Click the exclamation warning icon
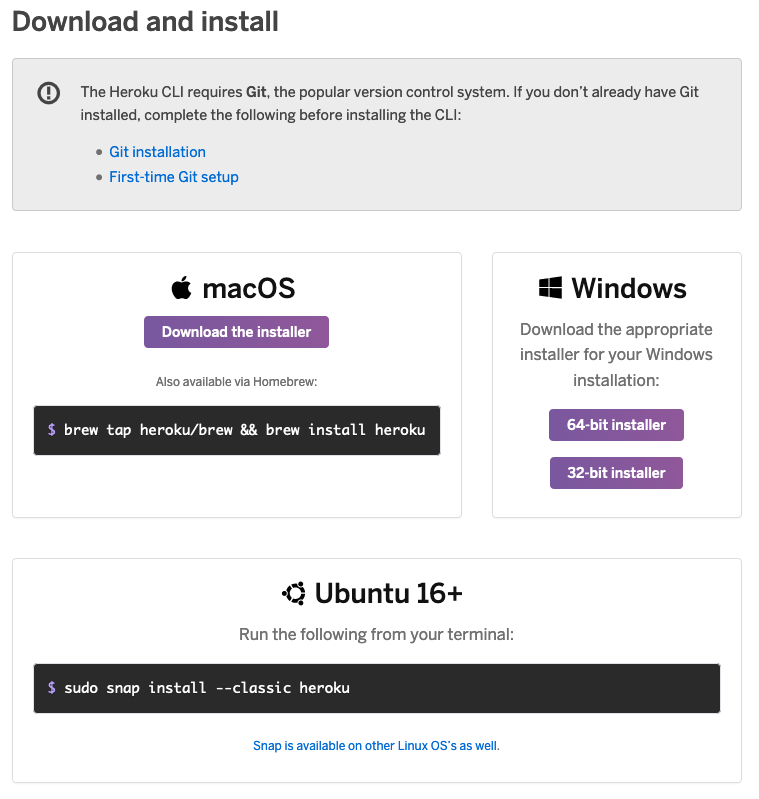The width and height of the screenshot is (759, 799). (x=48, y=93)
